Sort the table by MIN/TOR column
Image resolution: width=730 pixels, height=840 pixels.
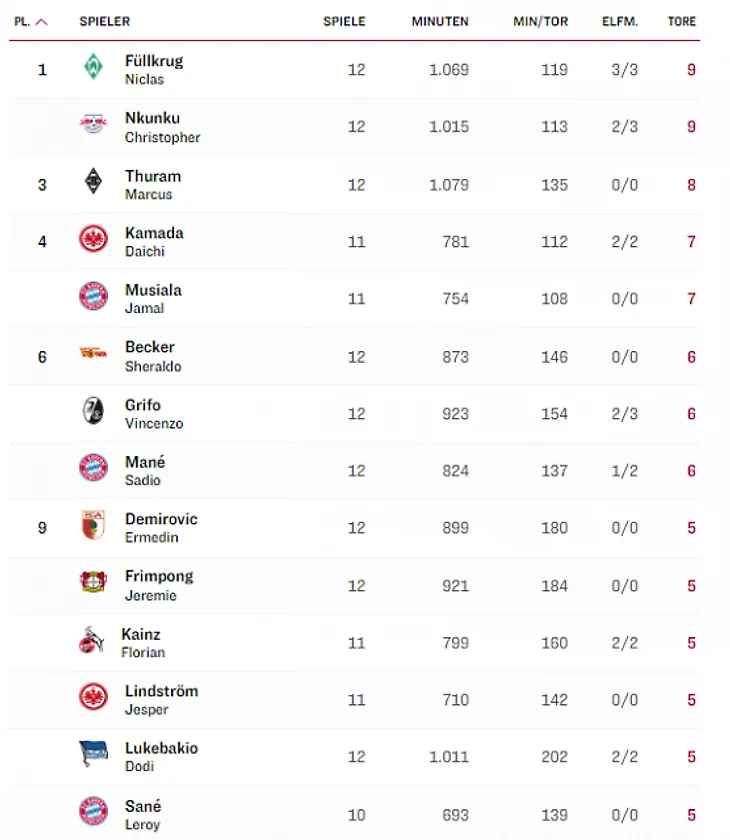[540, 21]
